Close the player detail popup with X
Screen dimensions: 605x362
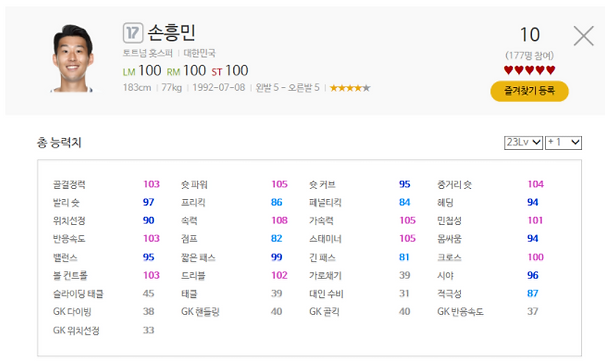[x=583, y=36]
